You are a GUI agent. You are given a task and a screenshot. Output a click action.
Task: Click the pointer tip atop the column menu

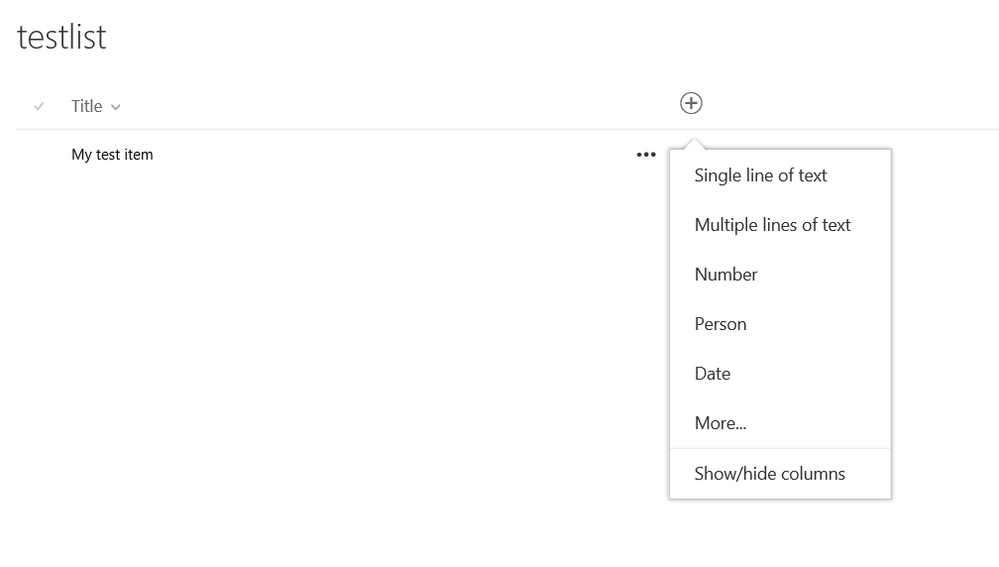[691, 143]
